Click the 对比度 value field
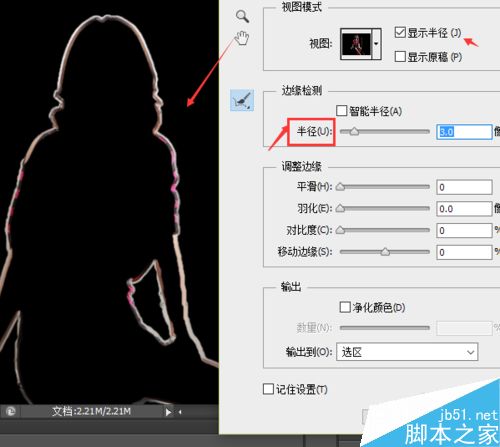Viewport: 500px width, 447px height. click(464, 230)
